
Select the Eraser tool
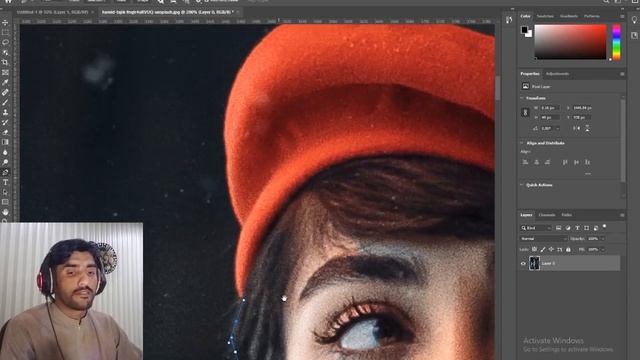(x=5, y=132)
